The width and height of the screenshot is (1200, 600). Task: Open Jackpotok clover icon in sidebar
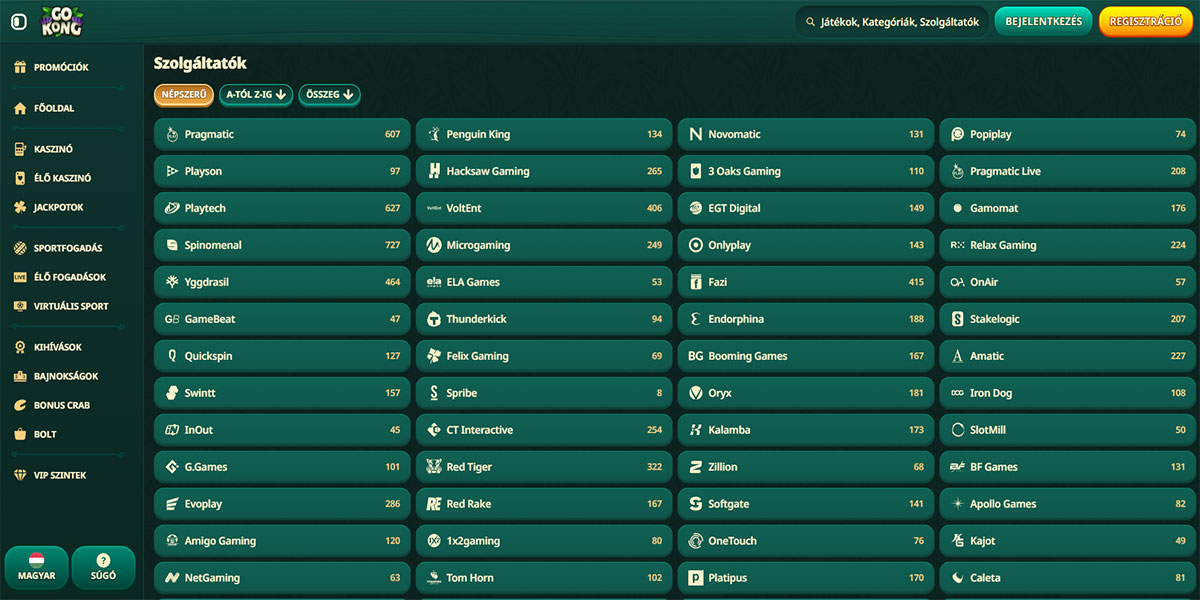pyautogui.click(x=20, y=207)
